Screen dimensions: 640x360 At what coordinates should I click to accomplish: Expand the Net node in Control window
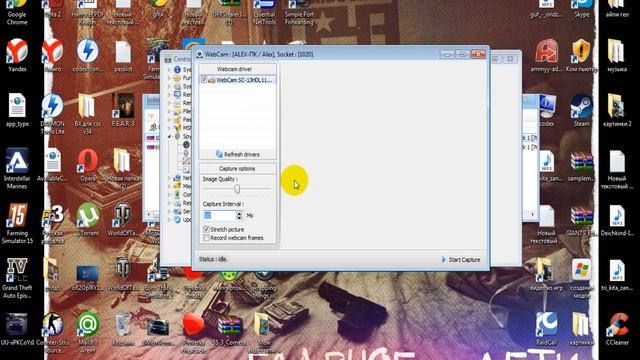tap(169, 178)
